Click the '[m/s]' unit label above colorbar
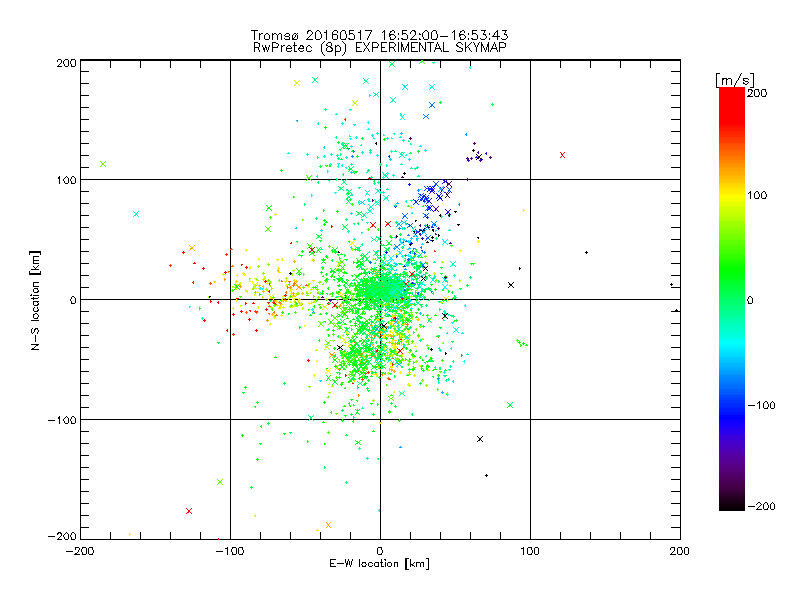The image size is (800, 600). click(x=735, y=80)
